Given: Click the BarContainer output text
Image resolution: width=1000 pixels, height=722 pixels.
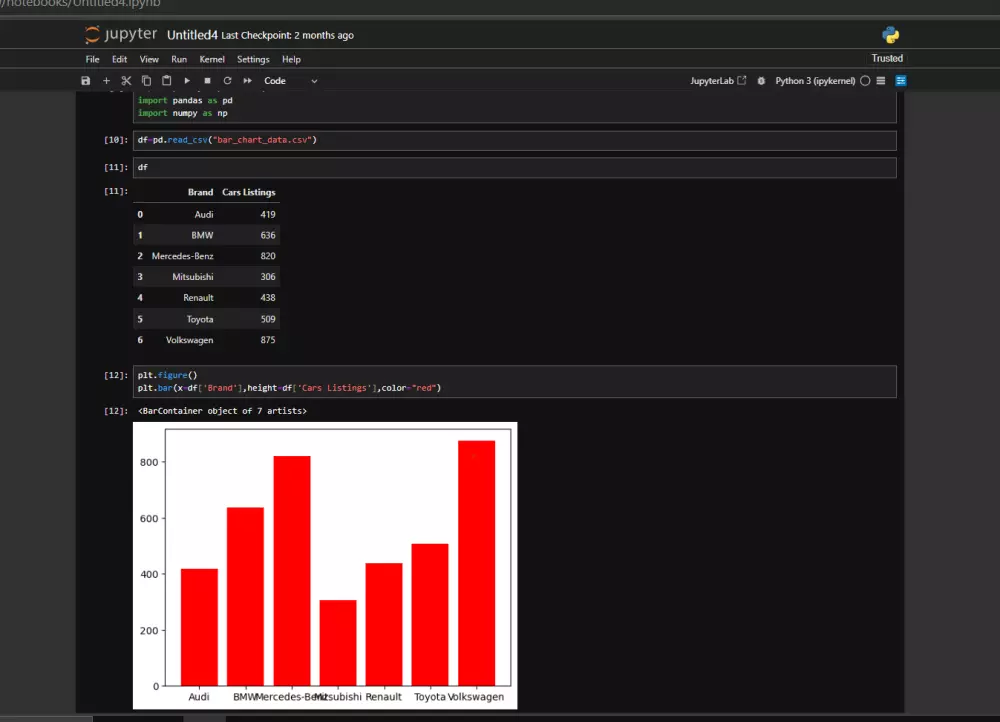Looking at the screenshot, I should (x=222, y=411).
